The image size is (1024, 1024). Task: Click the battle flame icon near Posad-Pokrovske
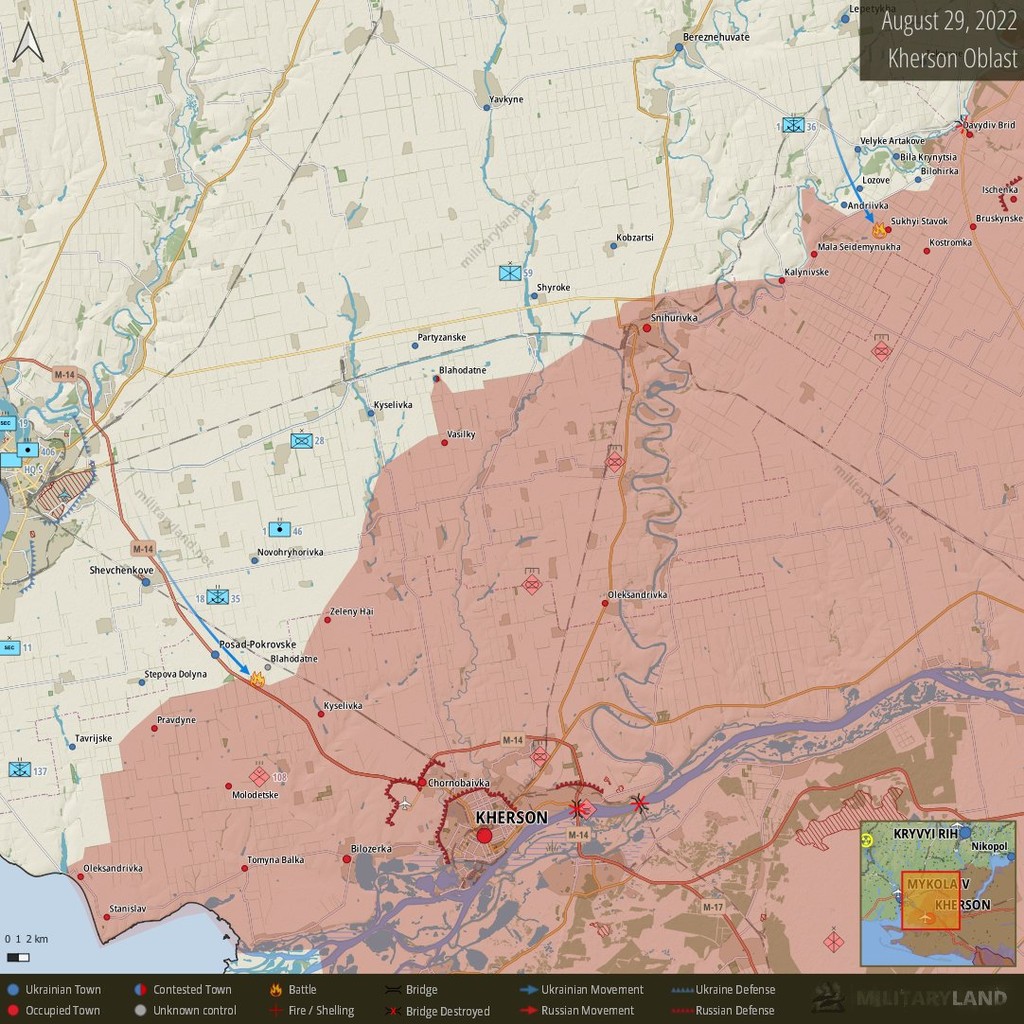click(x=257, y=679)
